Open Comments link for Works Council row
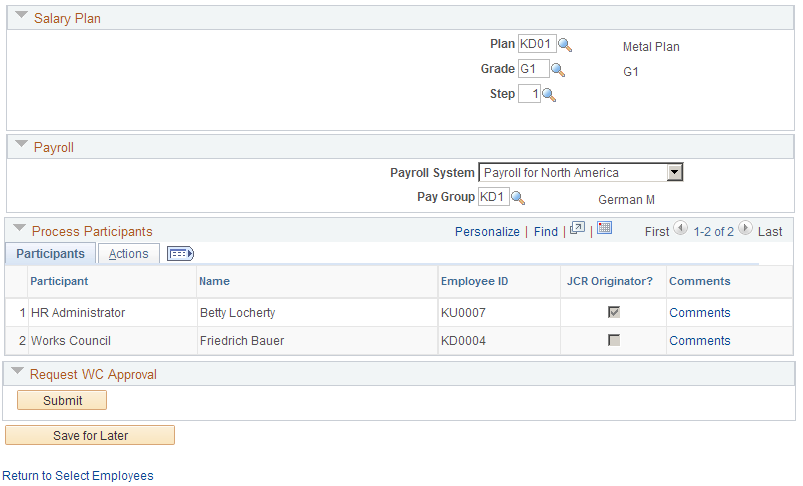Image resolution: width=803 pixels, height=486 pixels. pyautogui.click(x=700, y=341)
